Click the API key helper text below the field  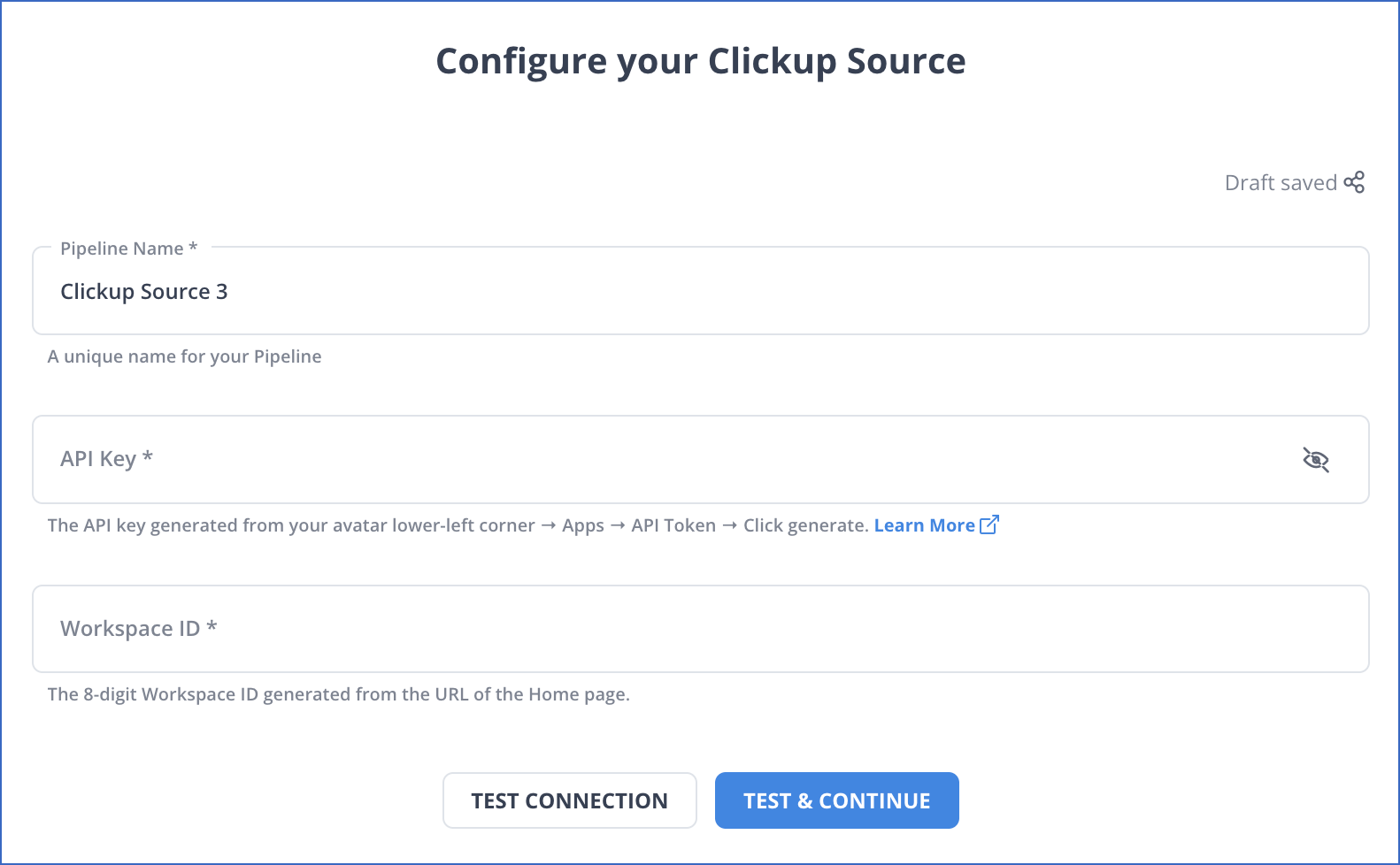[458, 524]
